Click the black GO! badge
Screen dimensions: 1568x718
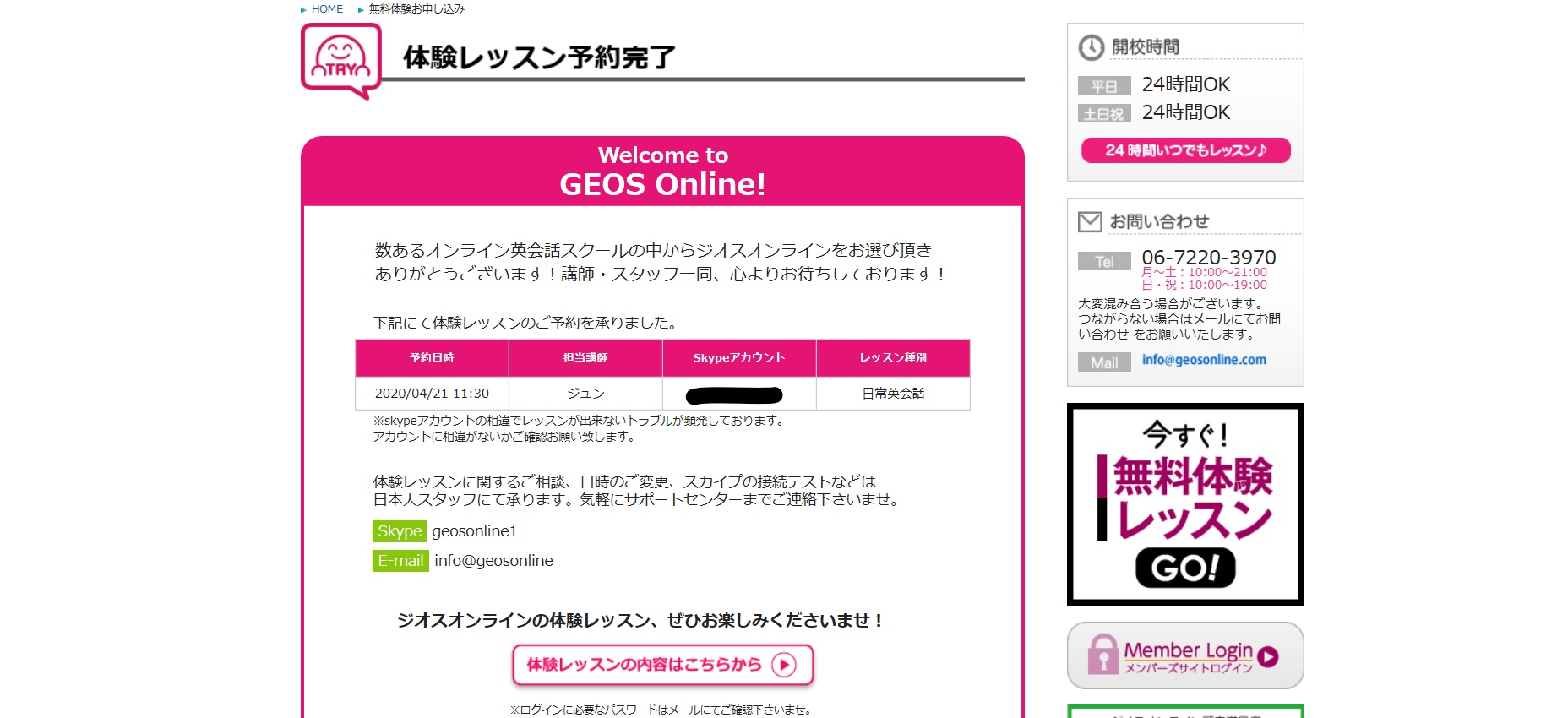point(1185,568)
